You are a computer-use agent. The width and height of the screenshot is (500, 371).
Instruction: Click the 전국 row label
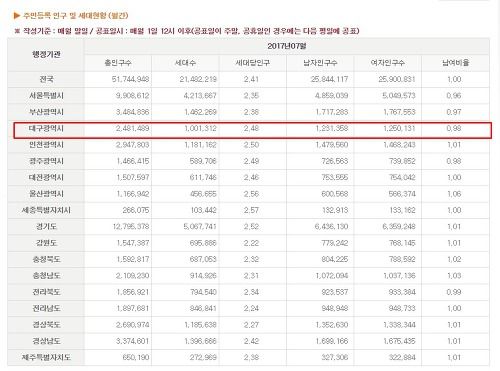click(46, 79)
